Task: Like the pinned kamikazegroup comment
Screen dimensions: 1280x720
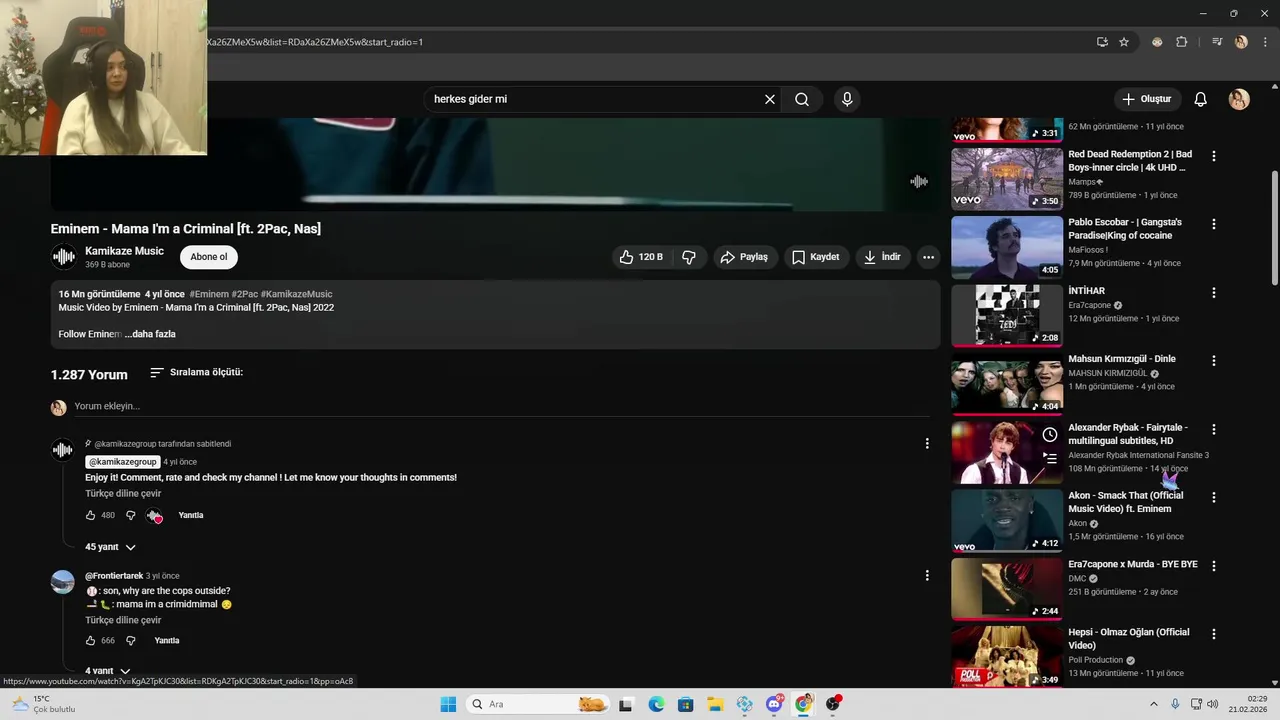Action: click(x=90, y=515)
